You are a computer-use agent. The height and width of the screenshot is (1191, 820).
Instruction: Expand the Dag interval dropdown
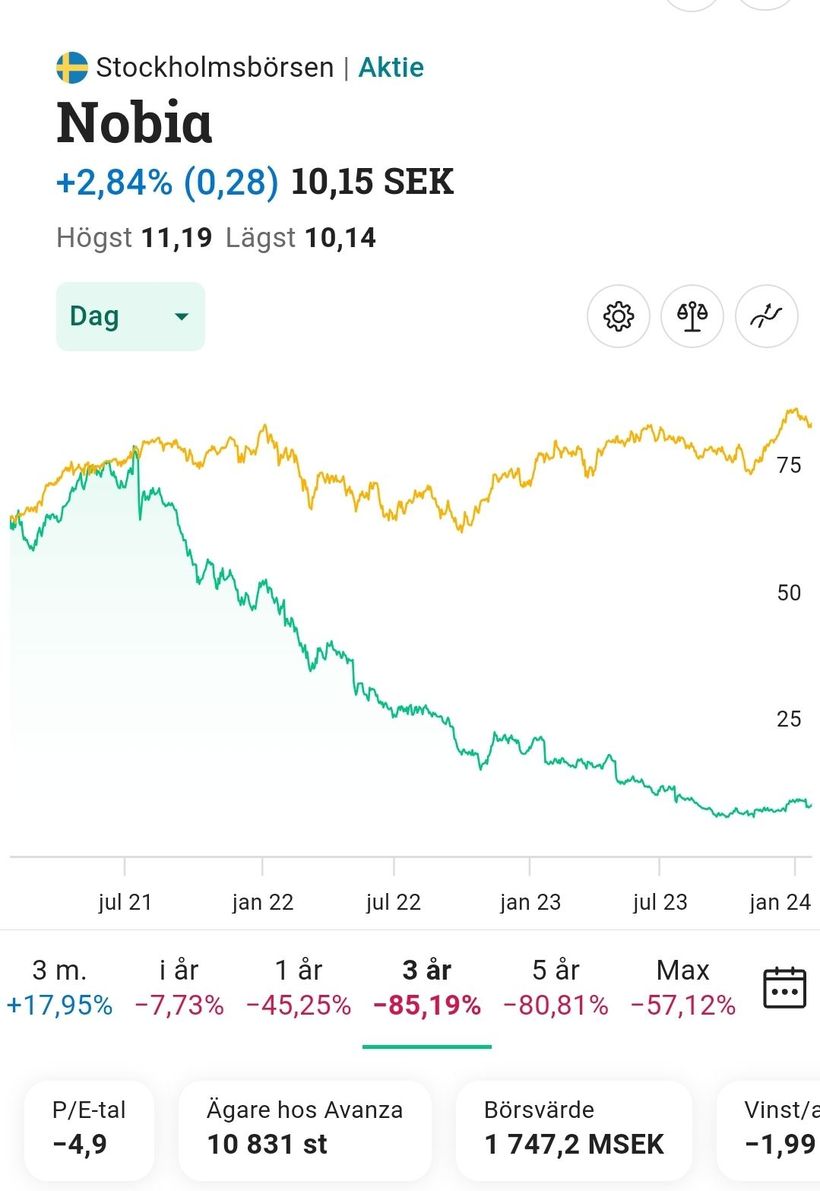pyautogui.click(x=130, y=317)
